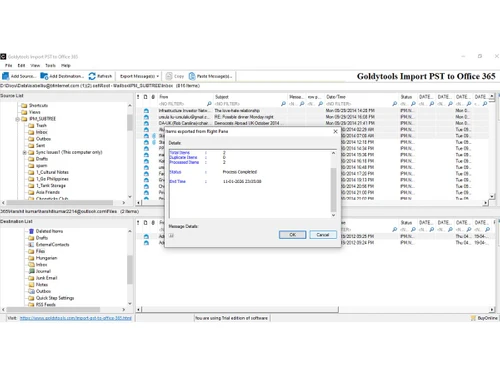
Task: Click the Date/Time column header in source pane
Action: (361, 97)
